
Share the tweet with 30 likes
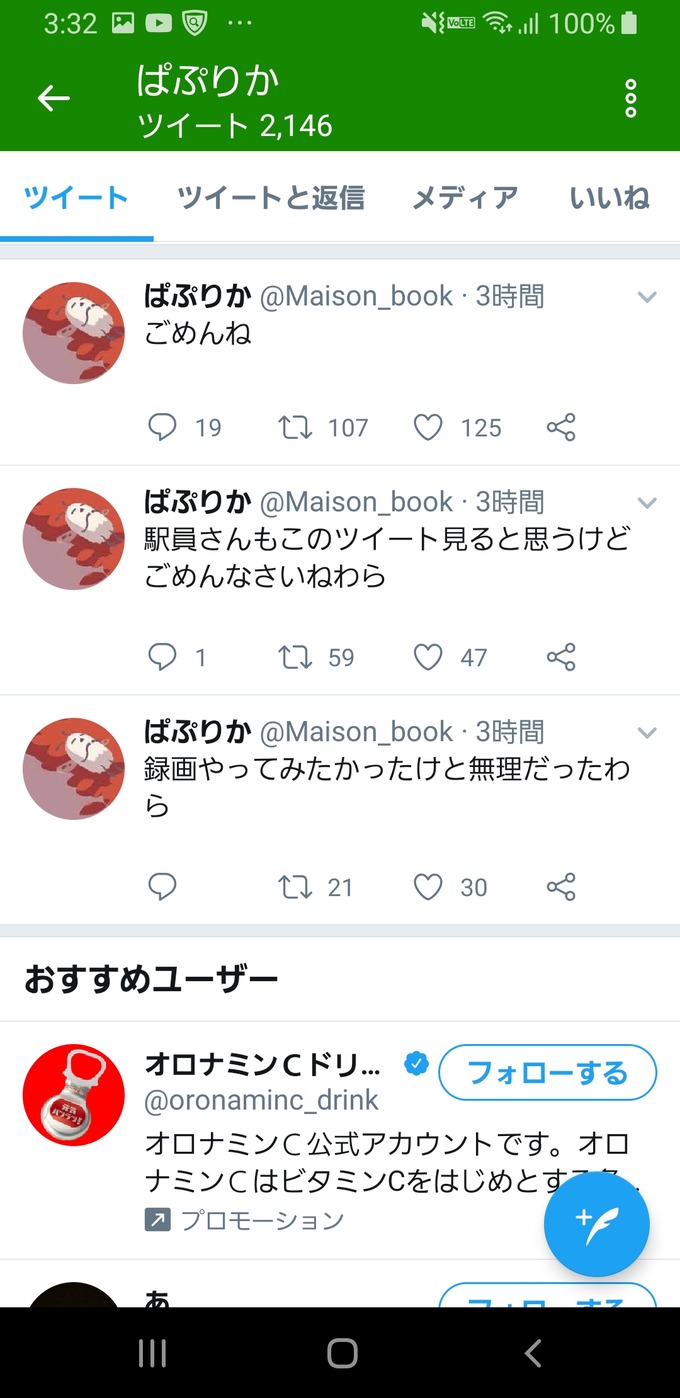[561, 887]
